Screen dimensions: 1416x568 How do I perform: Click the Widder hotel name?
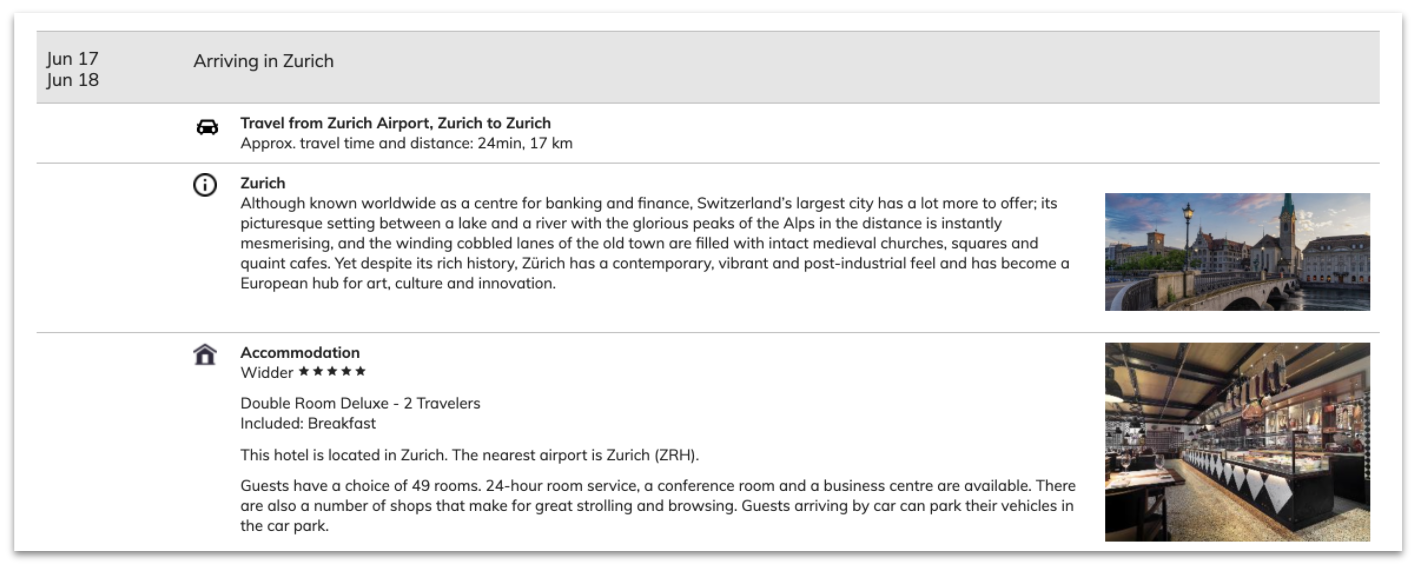tap(267, 372)
